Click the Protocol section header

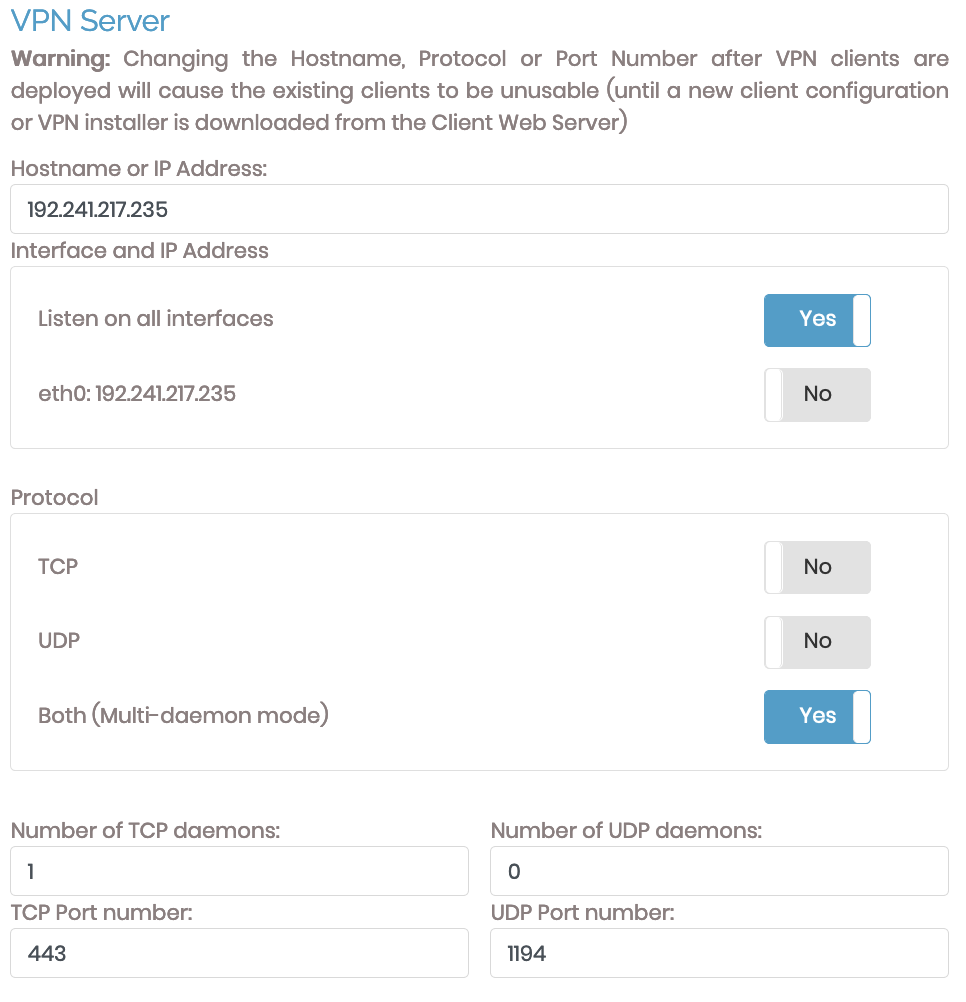54,497
